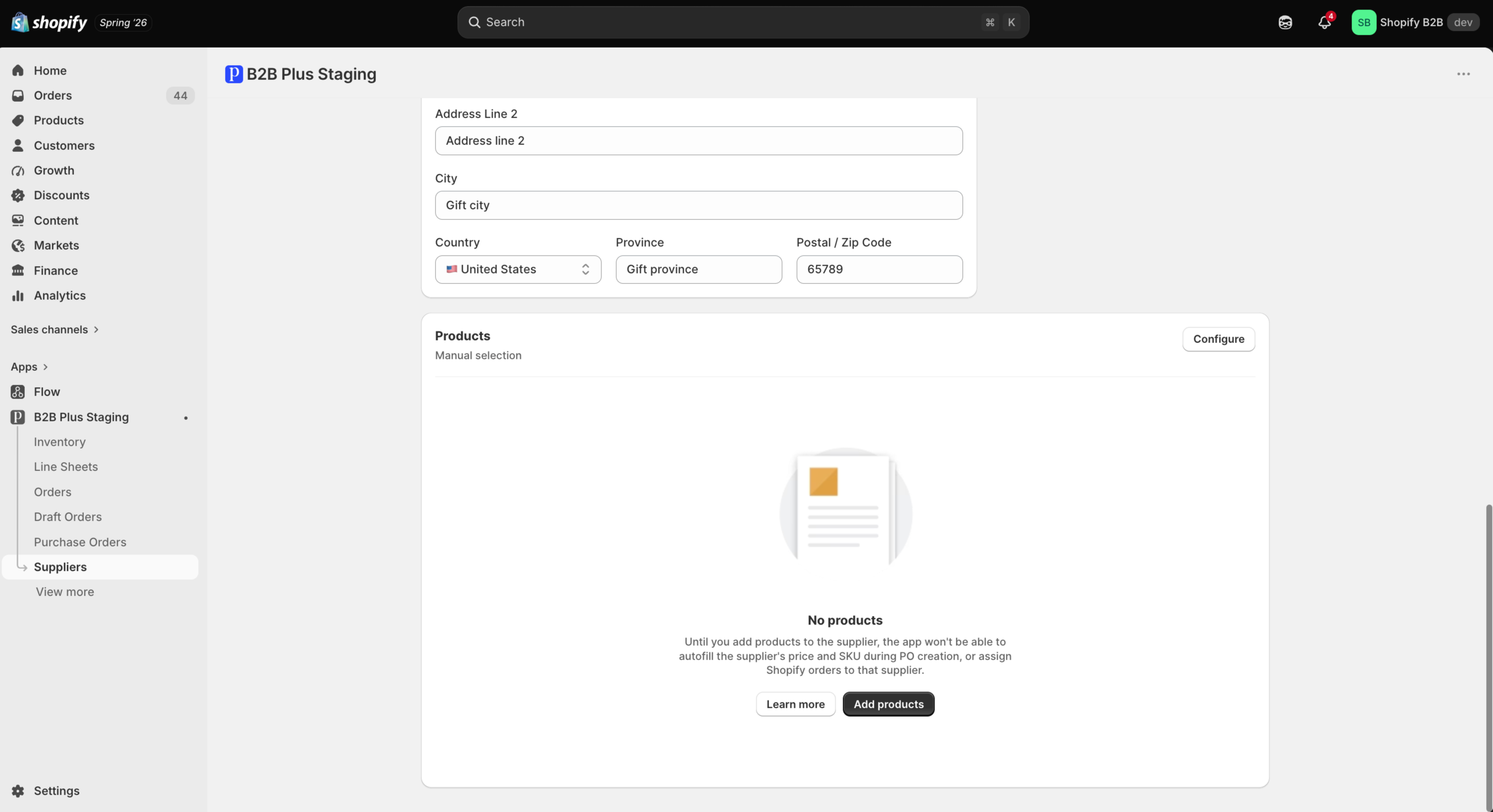Viewport: 1493px width, 812px height.
Task: Go to Inventory in B2B Plus Staging
Action: (60, 442)
